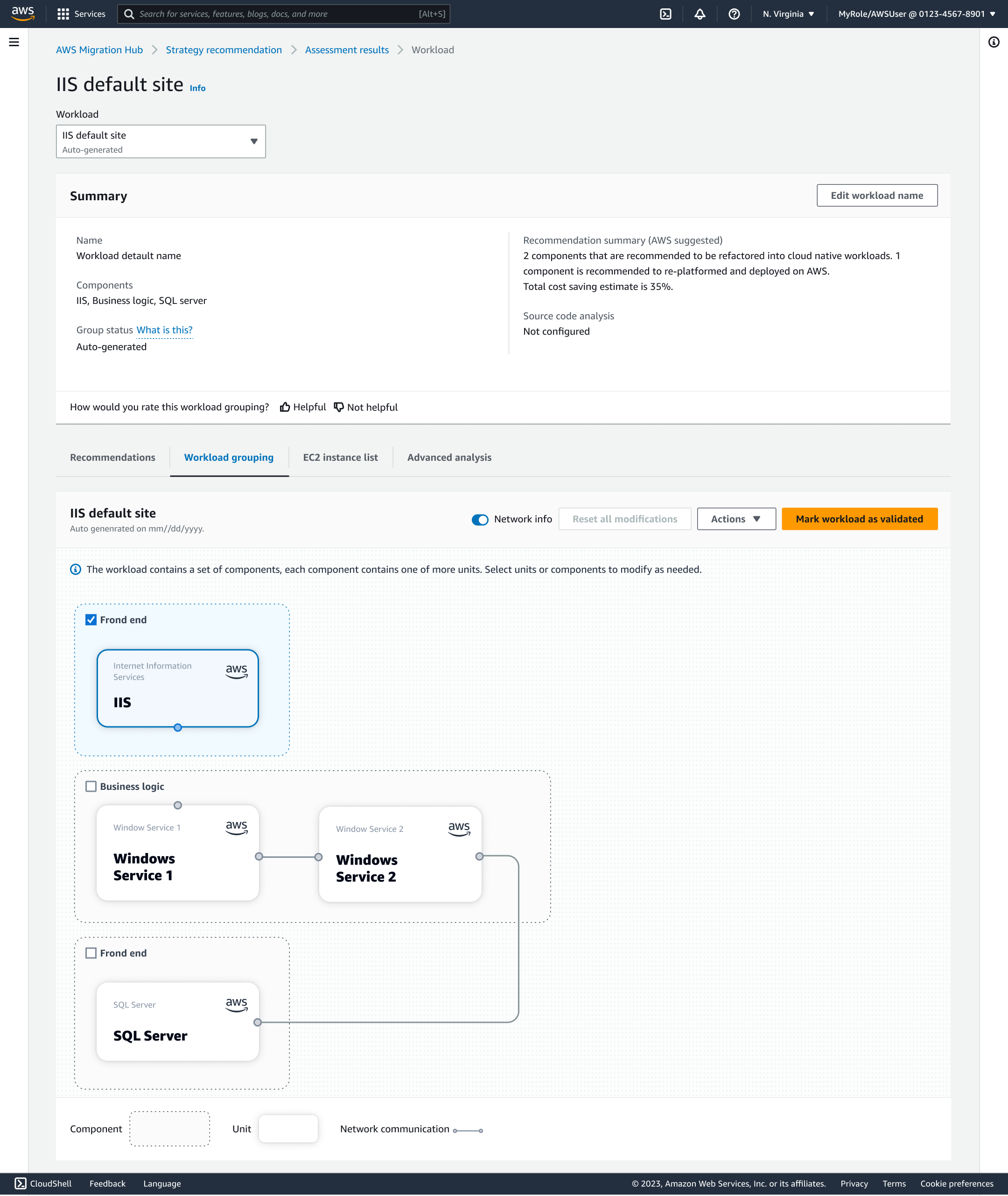Open the notifications bell

700,14
